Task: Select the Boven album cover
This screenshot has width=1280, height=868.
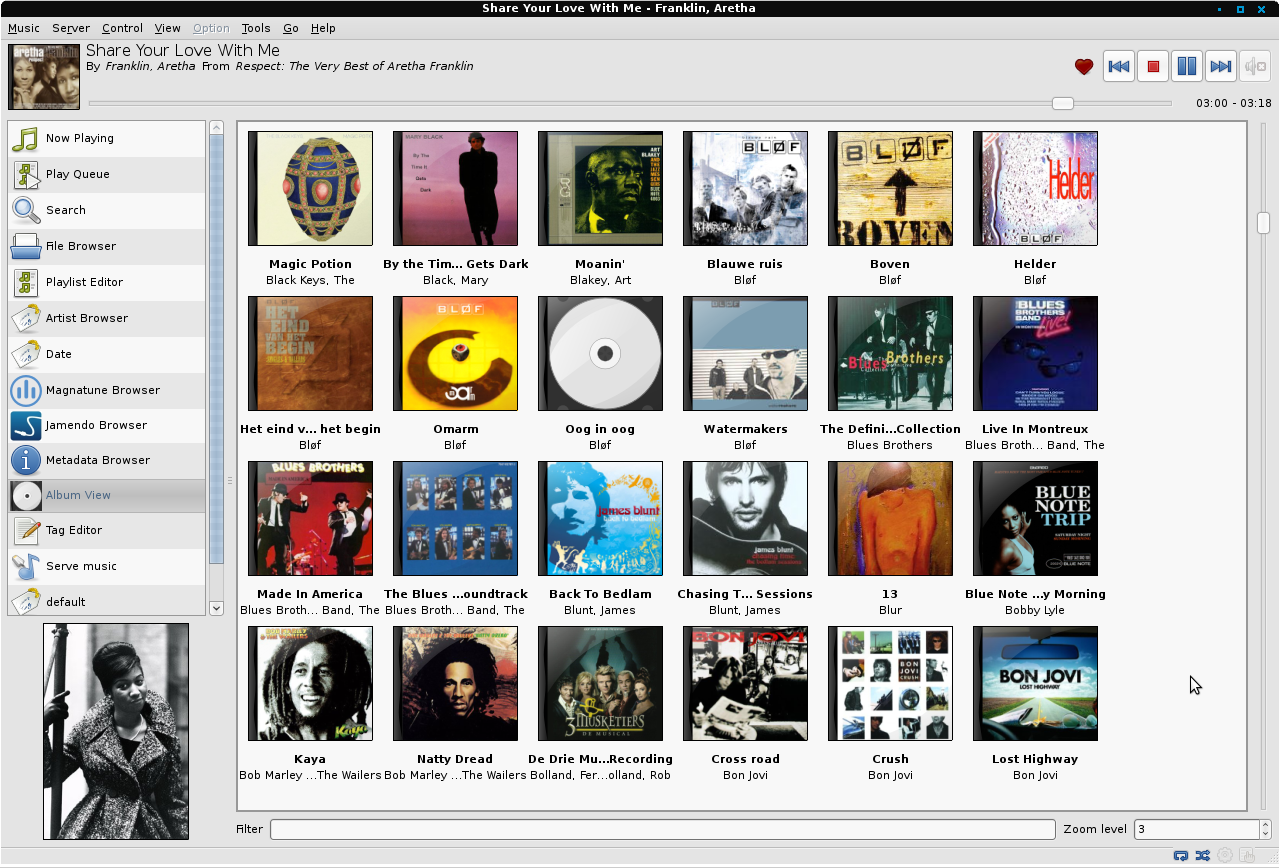Action: point(890,188)
